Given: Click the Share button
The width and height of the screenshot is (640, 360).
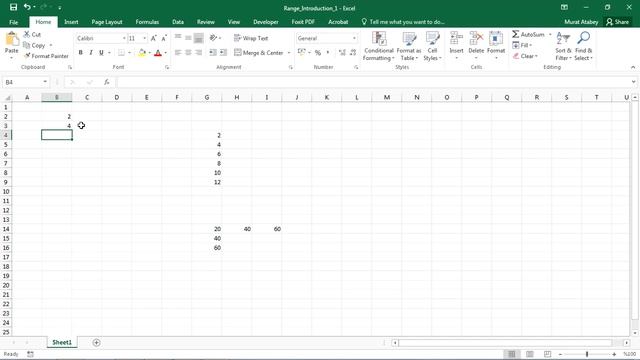Looking at the screenshot, I should click(618, 22).
